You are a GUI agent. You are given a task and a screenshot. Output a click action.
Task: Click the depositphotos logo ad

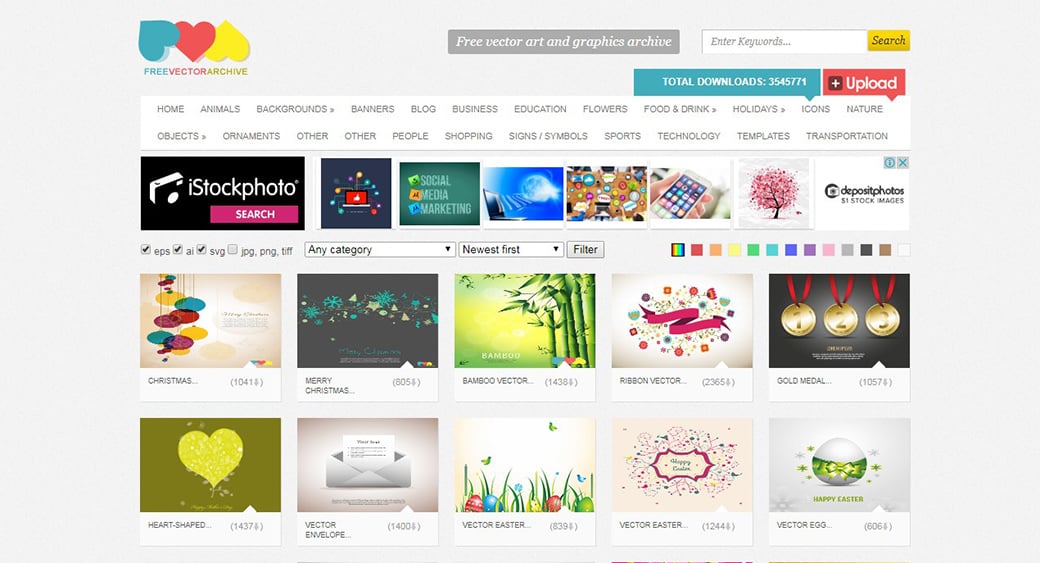click(864, 194)
